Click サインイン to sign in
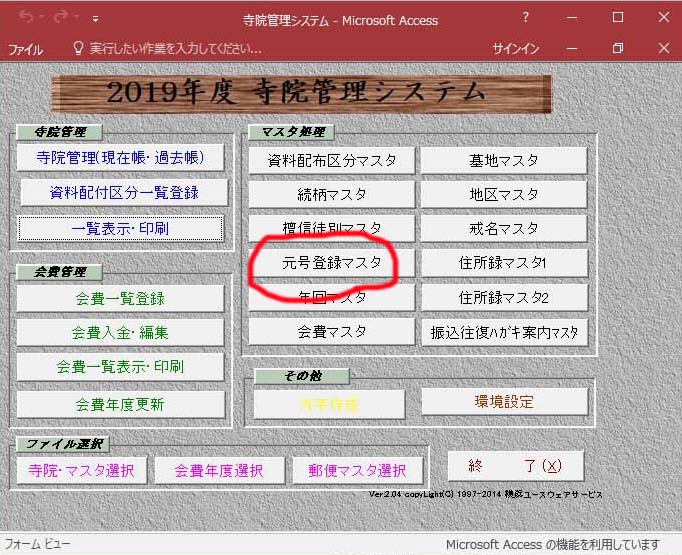Image resolution: width=682 pixels, height=555 pixels. [516, 48]
